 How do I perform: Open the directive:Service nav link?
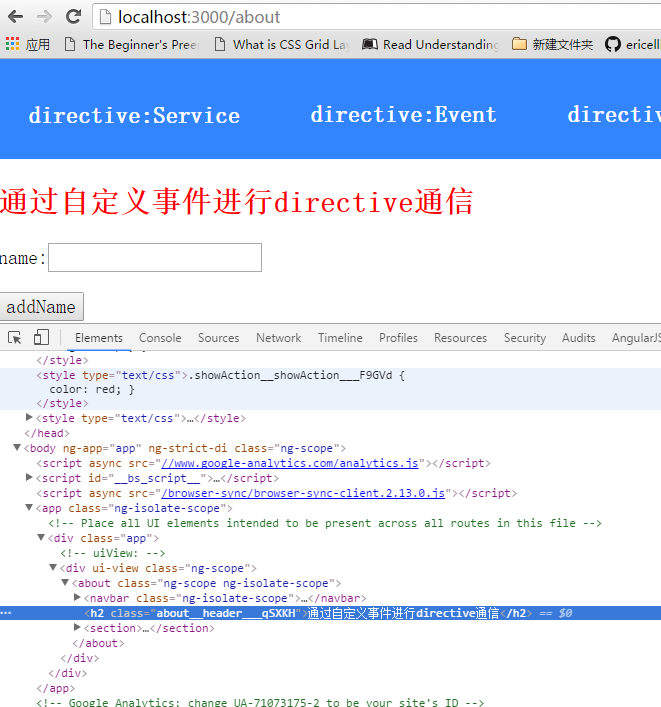click(134, 115)
